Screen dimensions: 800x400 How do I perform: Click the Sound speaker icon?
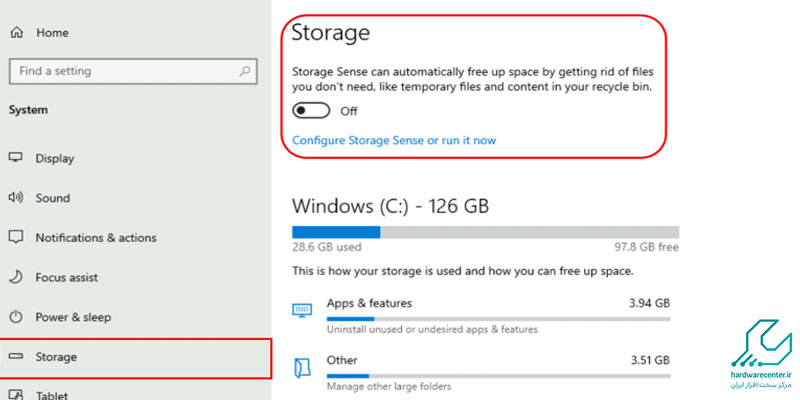pyautogui.click(x=16, y=198)
